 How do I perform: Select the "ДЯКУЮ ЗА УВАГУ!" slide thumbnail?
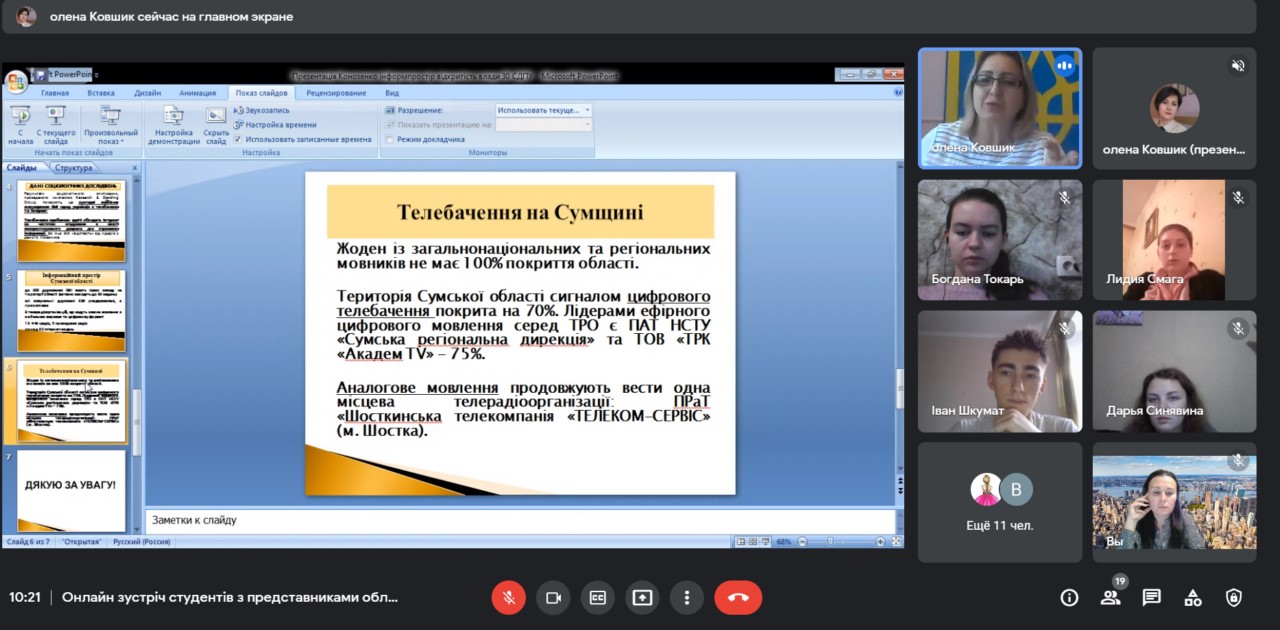(71, 489)
